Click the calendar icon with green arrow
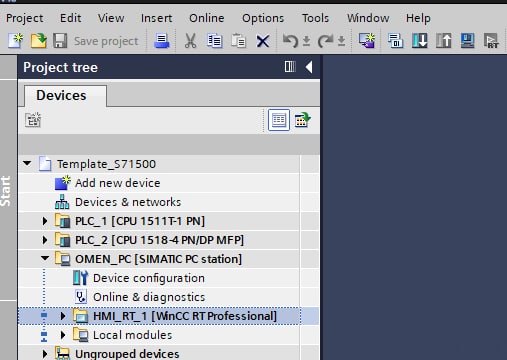507x360 pixels. 302,120
